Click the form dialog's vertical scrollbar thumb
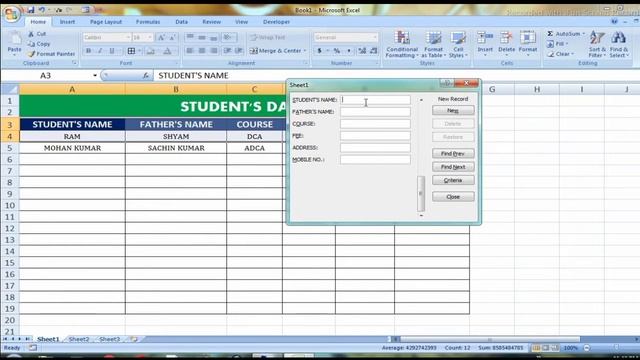Screen dimensions: 640x360 pyautogui.click(x=421, y=193)
